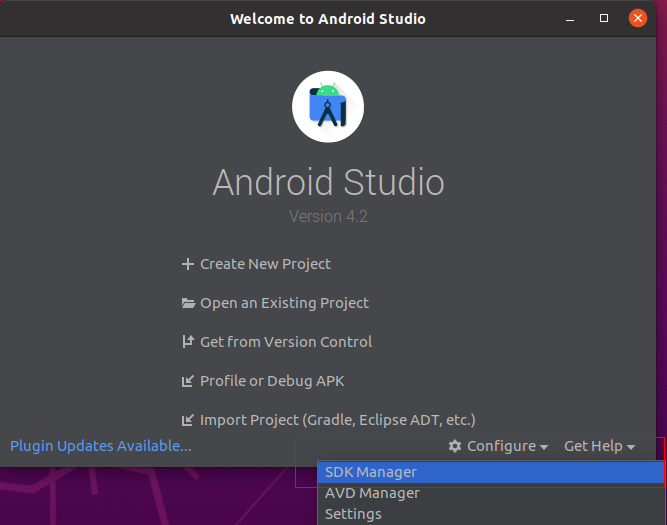
Task: Start Import Project (Gradle, Eclipse ADT, etc.)
Action: [x=338, y=420]
